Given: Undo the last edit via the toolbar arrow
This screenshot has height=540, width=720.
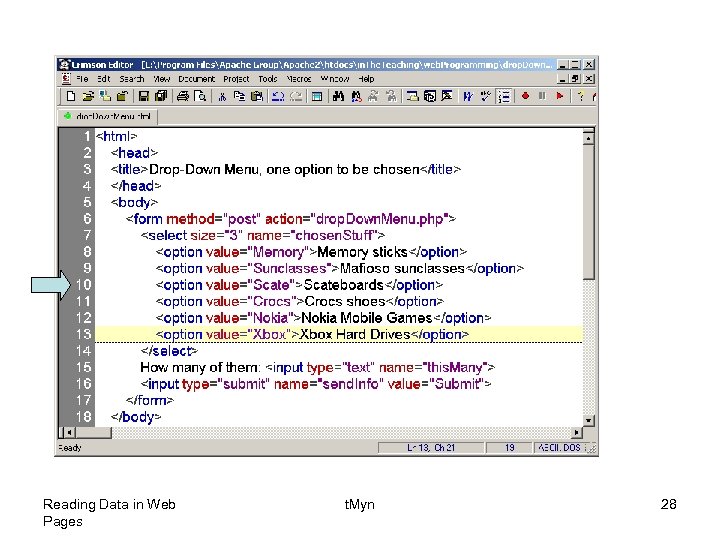Looking at the screenshot, I should [278, 96].
